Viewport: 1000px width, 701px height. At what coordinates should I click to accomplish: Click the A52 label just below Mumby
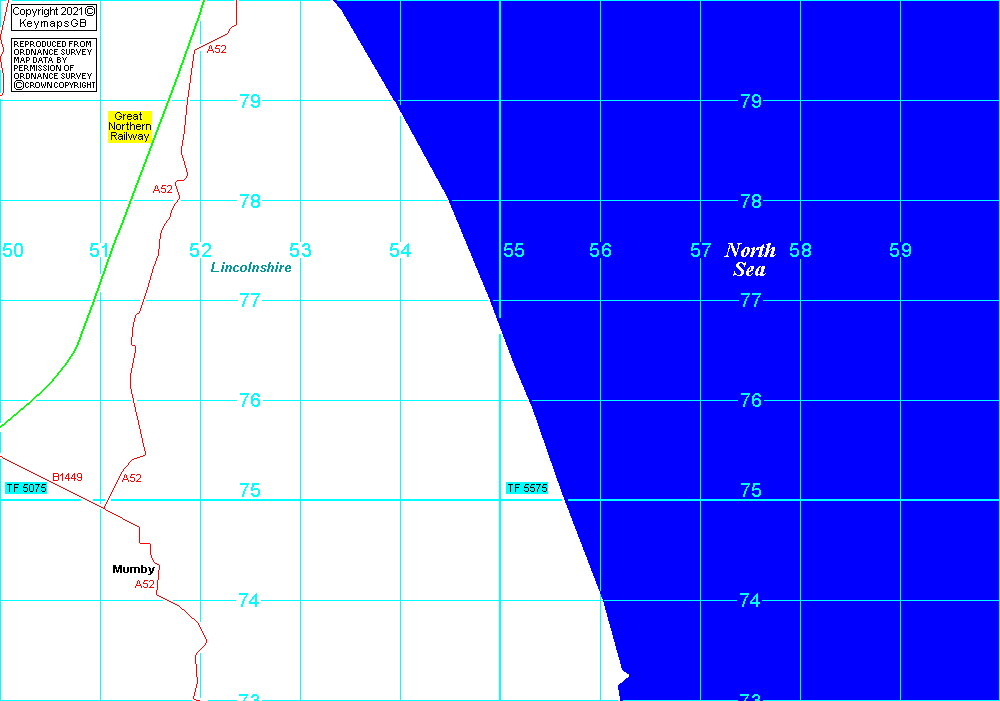coord(145,584)
